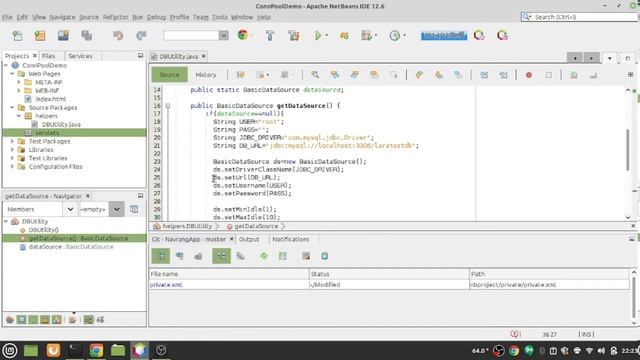Click the memory usage garbage collection bar
Screen dimensions: 640x360
(x=444, y=36)
